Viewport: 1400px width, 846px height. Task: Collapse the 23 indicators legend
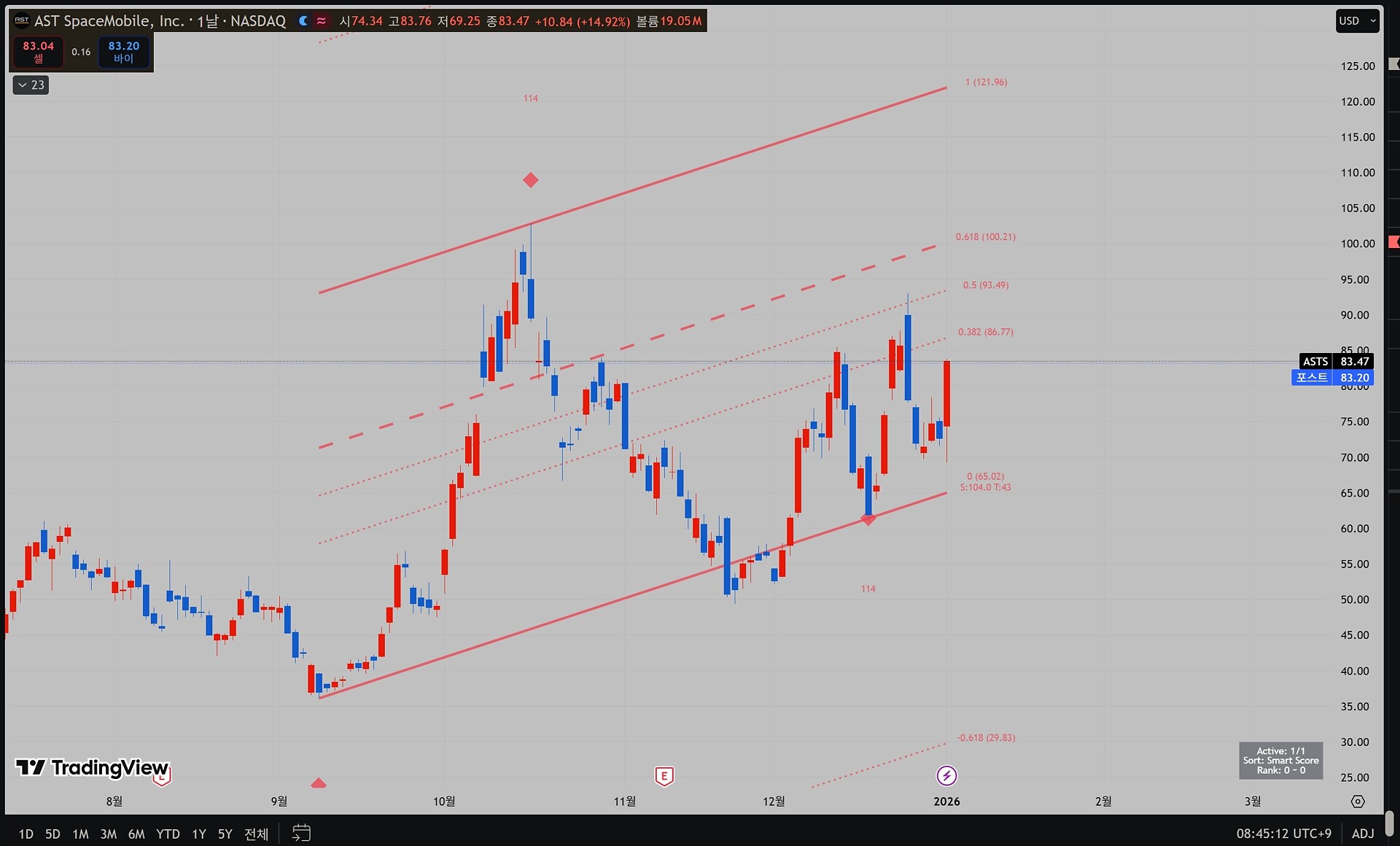[x=31, y=85]
